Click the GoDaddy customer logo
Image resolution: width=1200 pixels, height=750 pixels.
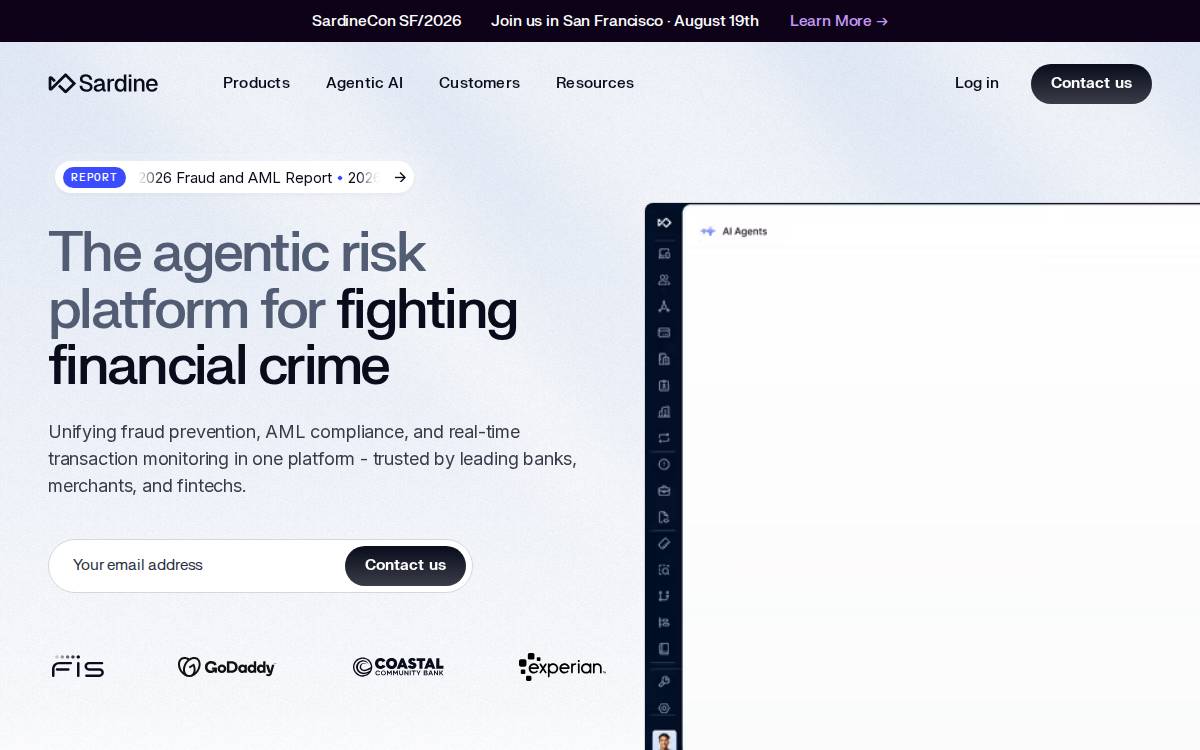(x=226, y=667)
